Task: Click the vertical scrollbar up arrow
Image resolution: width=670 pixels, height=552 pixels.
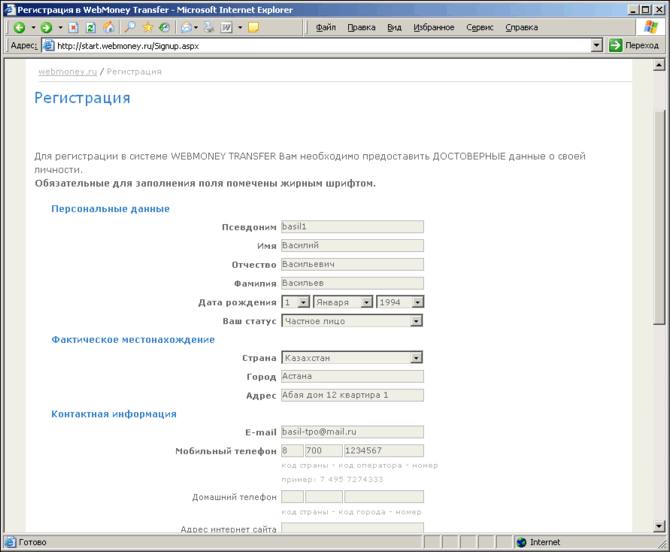Action: pos(659,65)
